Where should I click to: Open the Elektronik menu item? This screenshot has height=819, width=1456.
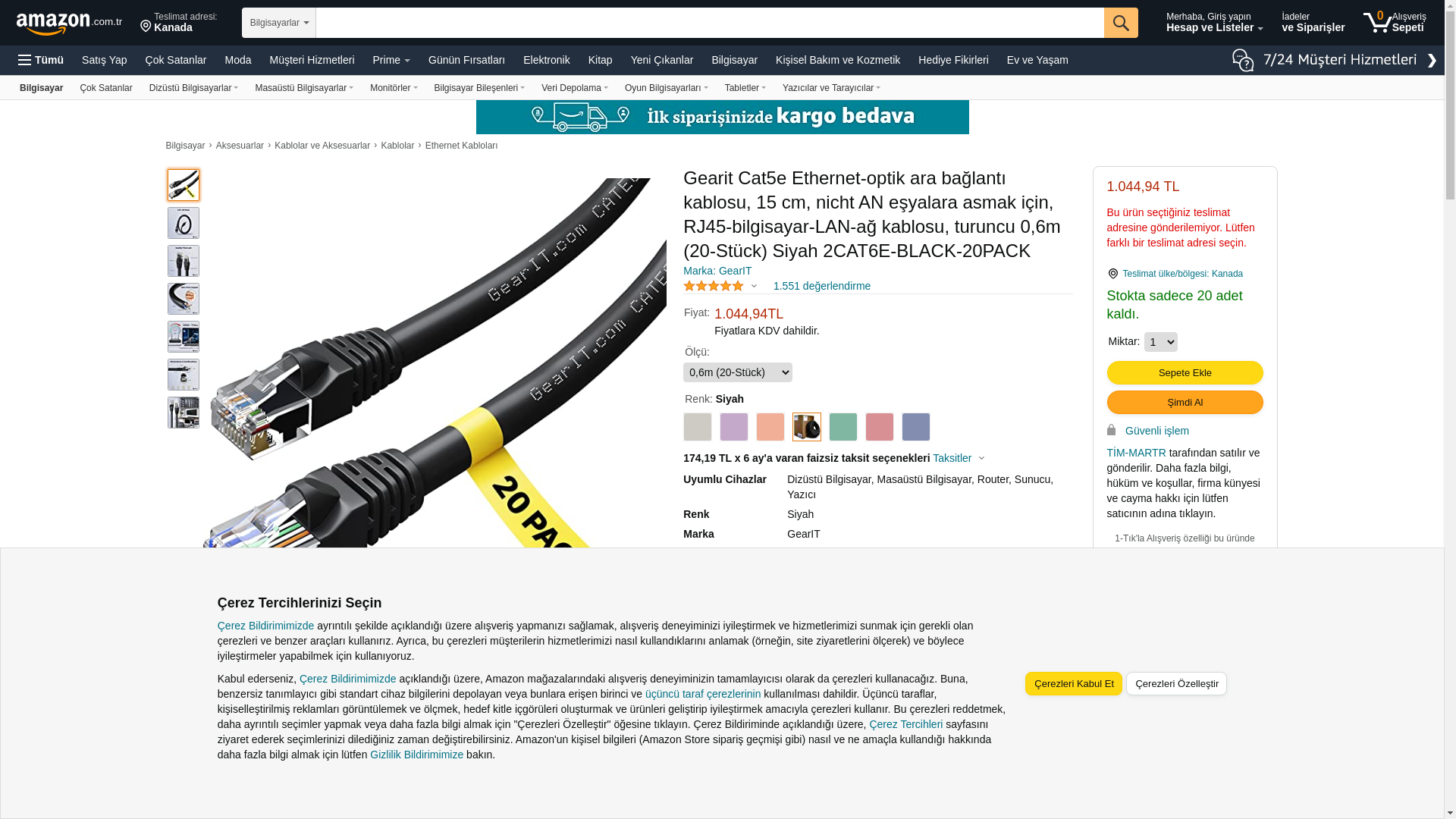coord(547,60)
